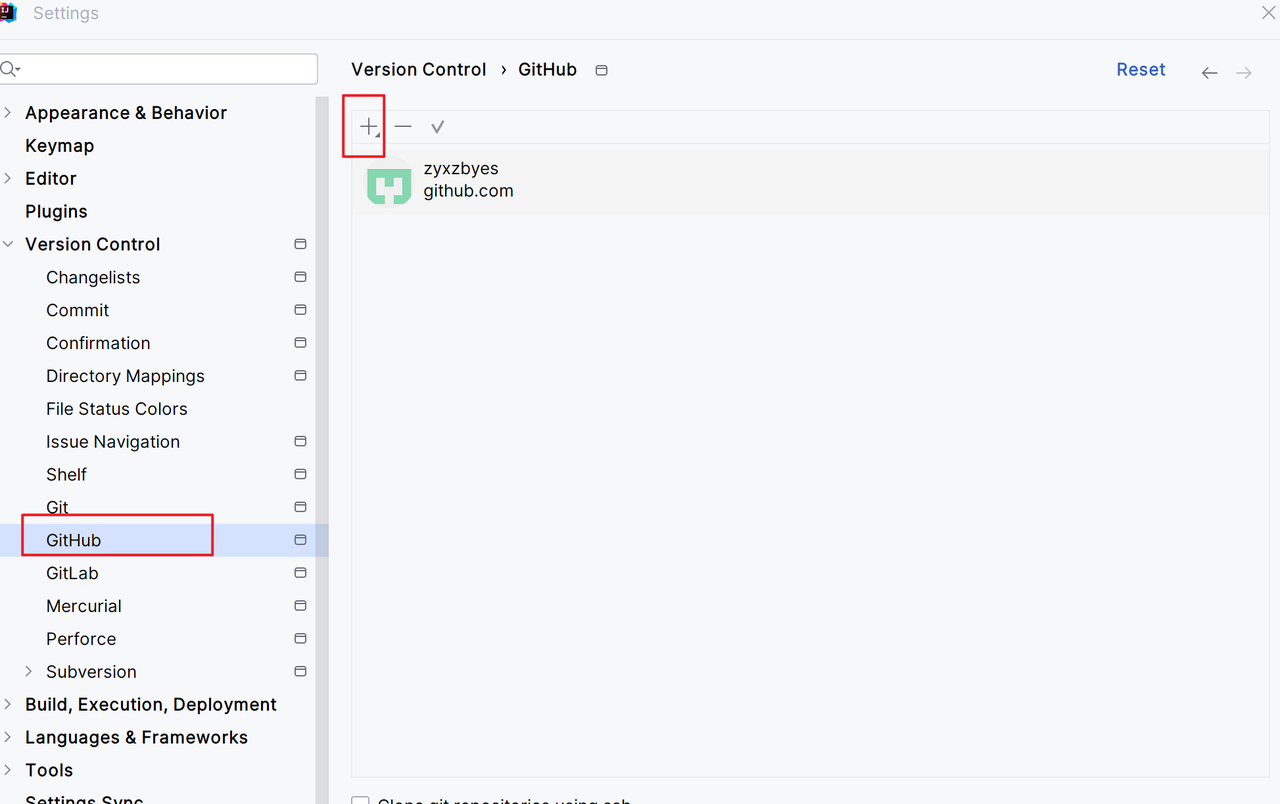Click project icon on Shelf row
The image size is (1280, 804).
click(300, 474)
